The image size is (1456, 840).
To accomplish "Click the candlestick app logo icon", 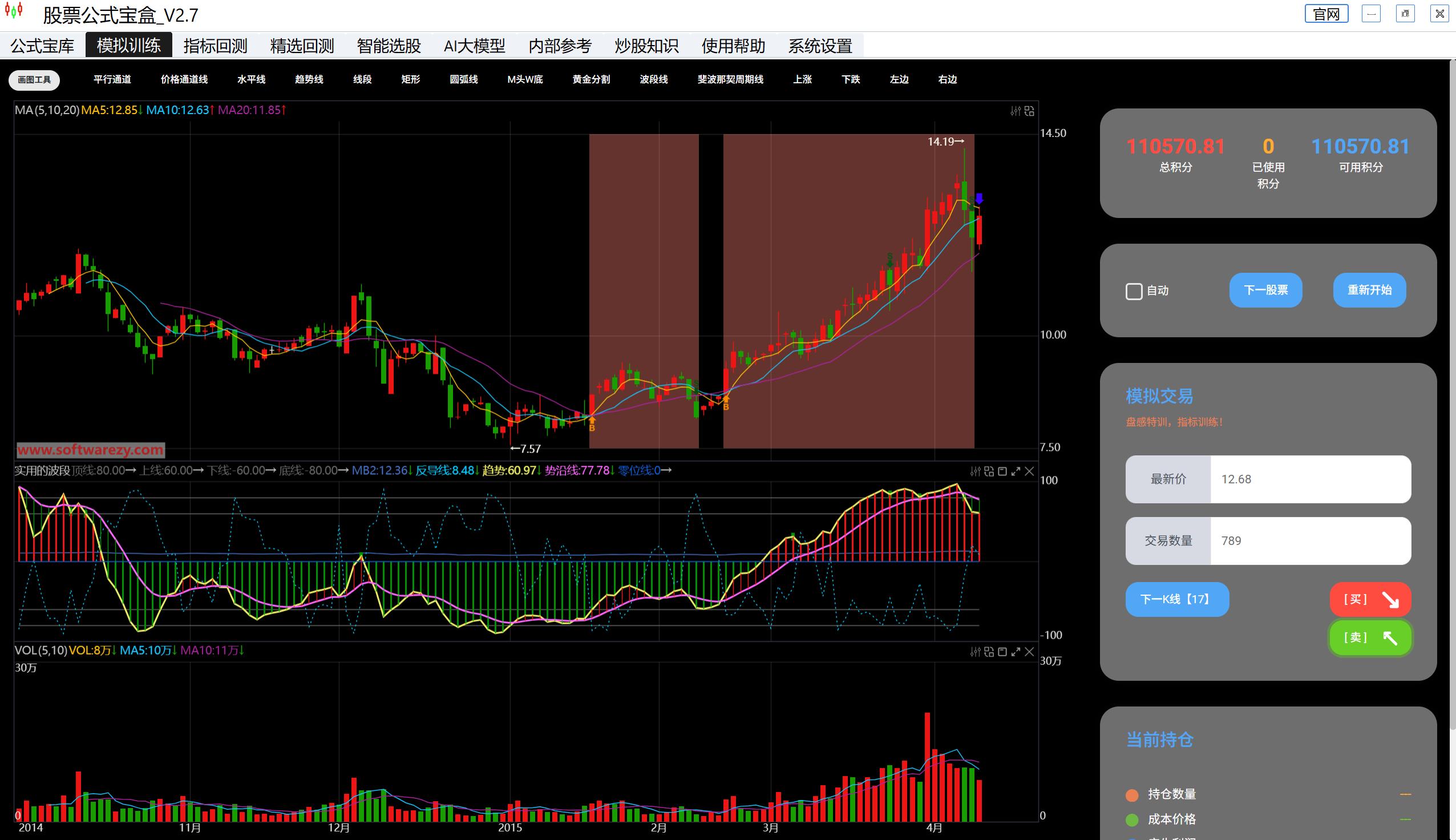I will (x=14, y=11).
